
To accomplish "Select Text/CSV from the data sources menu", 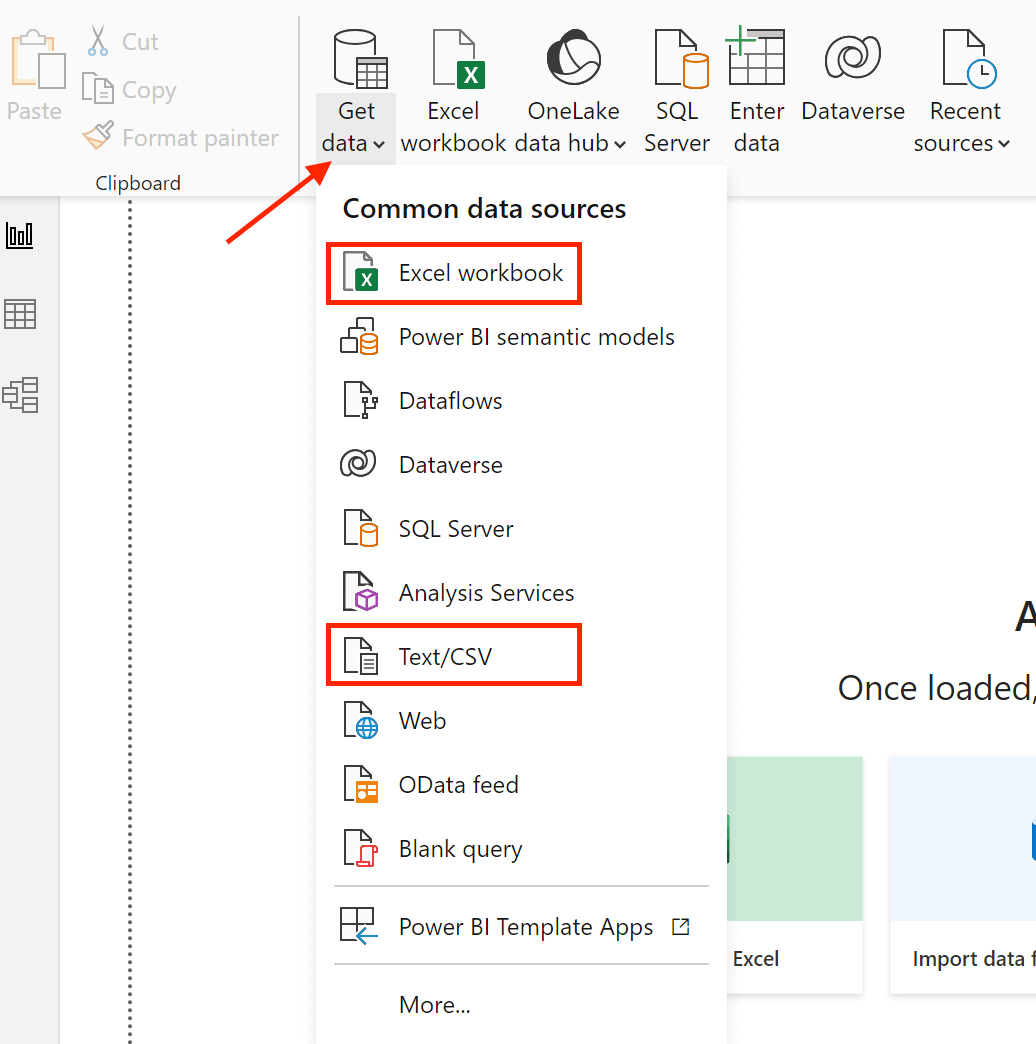I will coord(454,655).
